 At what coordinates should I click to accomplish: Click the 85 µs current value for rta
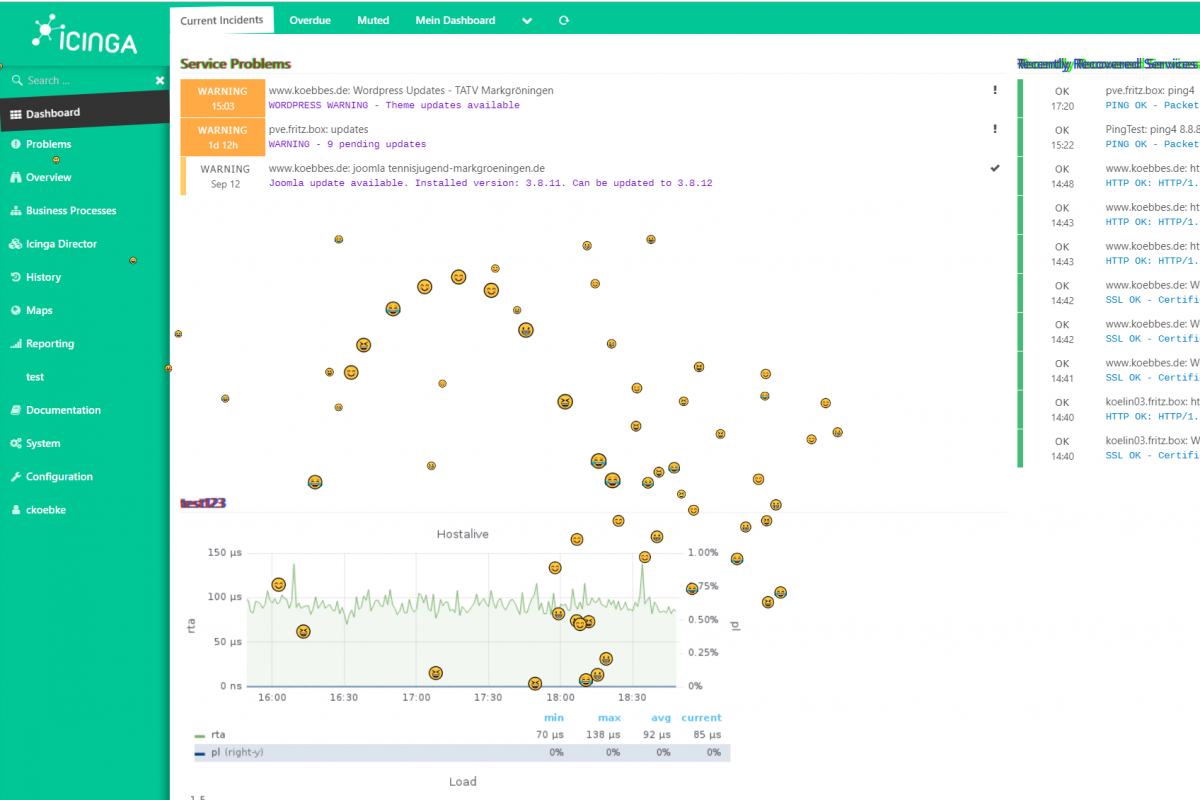point(707,735)
